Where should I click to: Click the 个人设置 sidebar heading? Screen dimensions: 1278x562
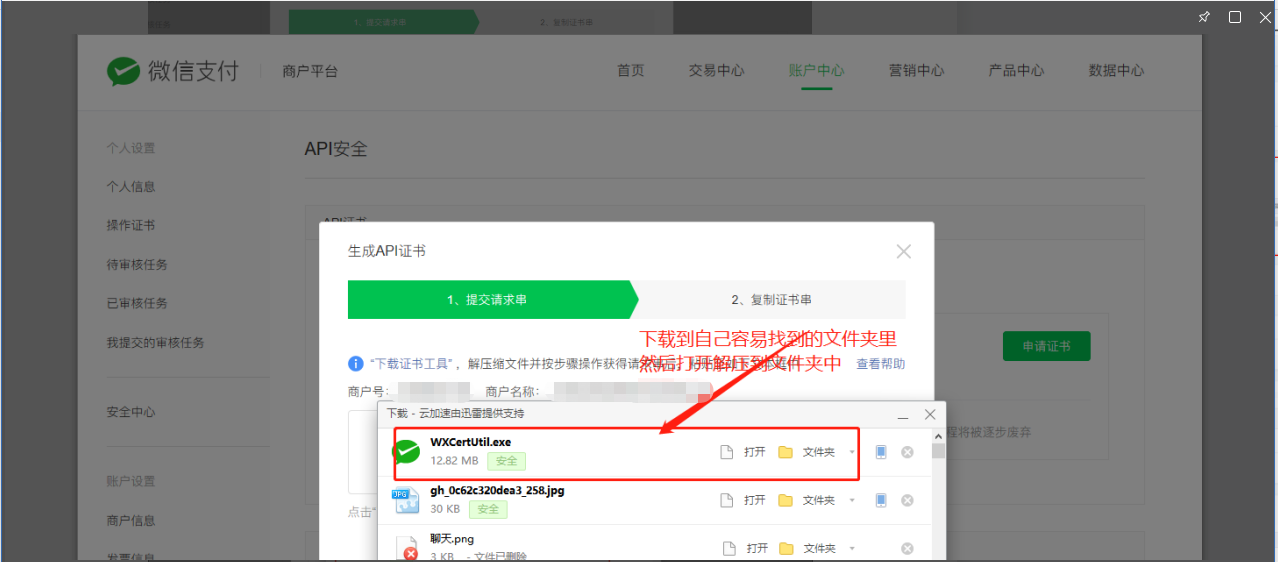[x=131, y=148]
